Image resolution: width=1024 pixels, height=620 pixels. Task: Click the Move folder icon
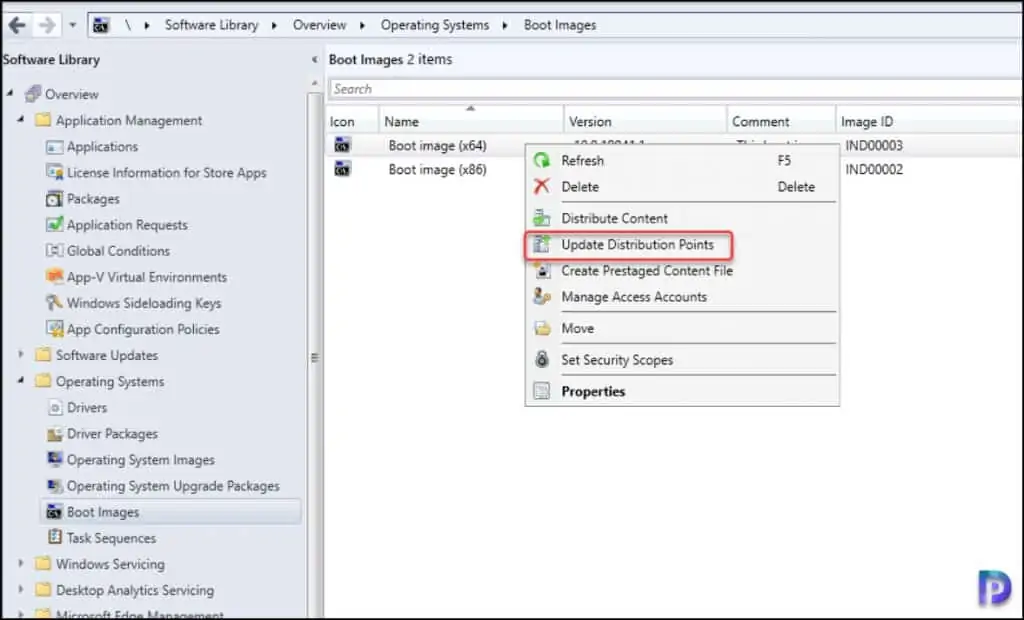(x=542, y=329)
